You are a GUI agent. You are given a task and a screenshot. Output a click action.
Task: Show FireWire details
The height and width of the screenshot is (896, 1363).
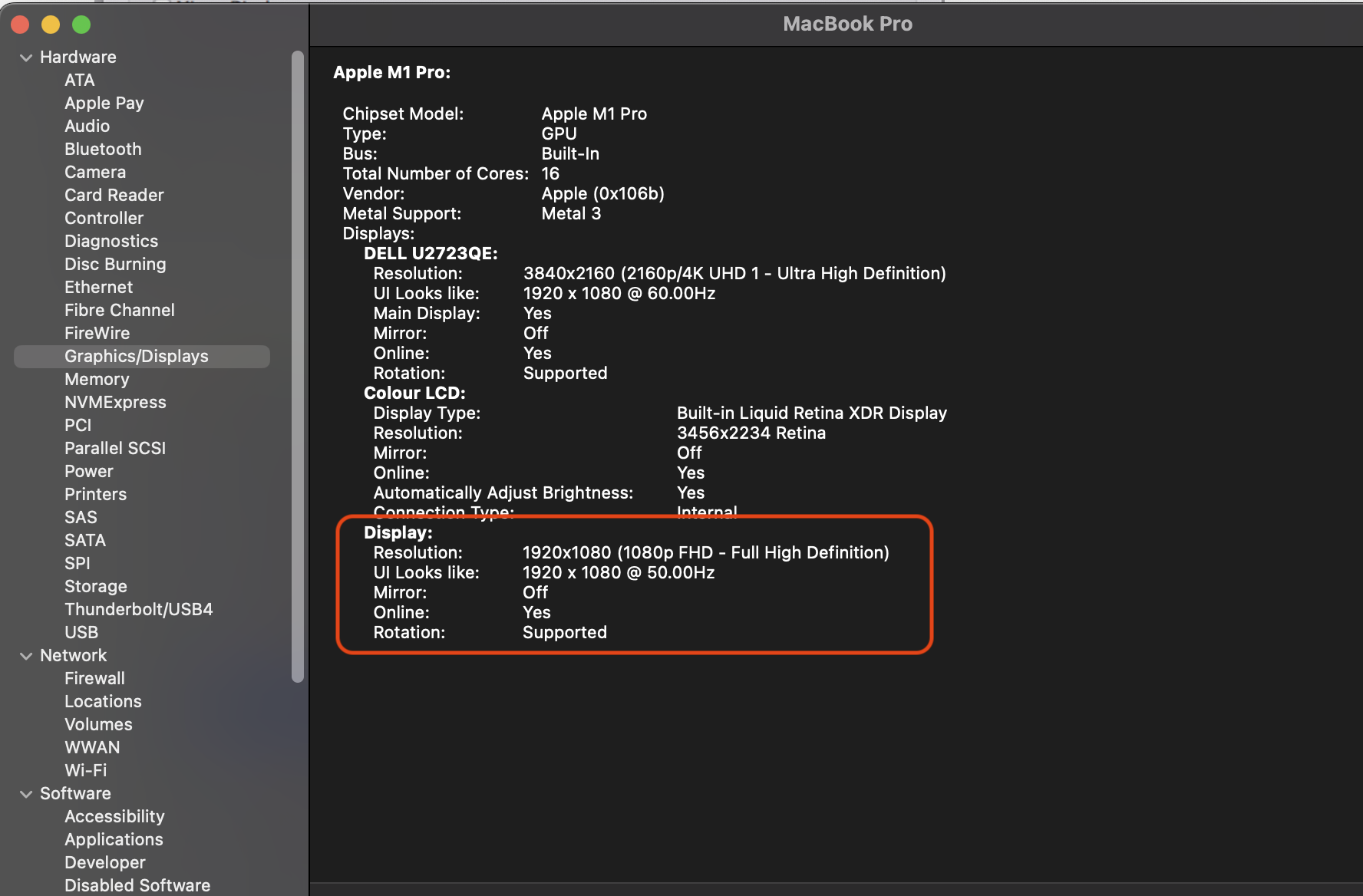click(97, 334)
